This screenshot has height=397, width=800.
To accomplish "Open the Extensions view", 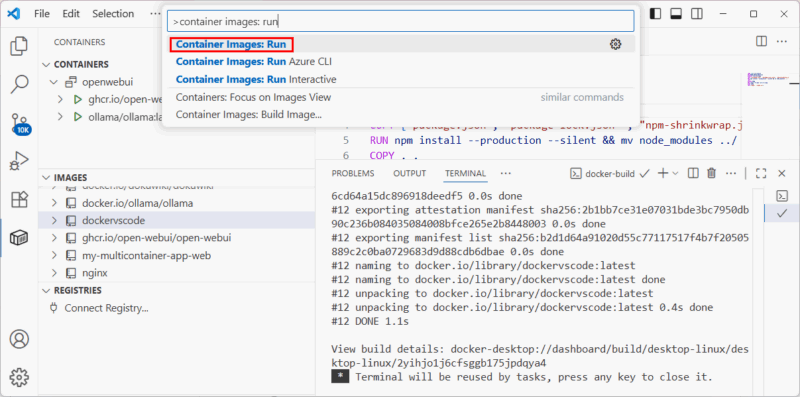I will coord(19,200).
